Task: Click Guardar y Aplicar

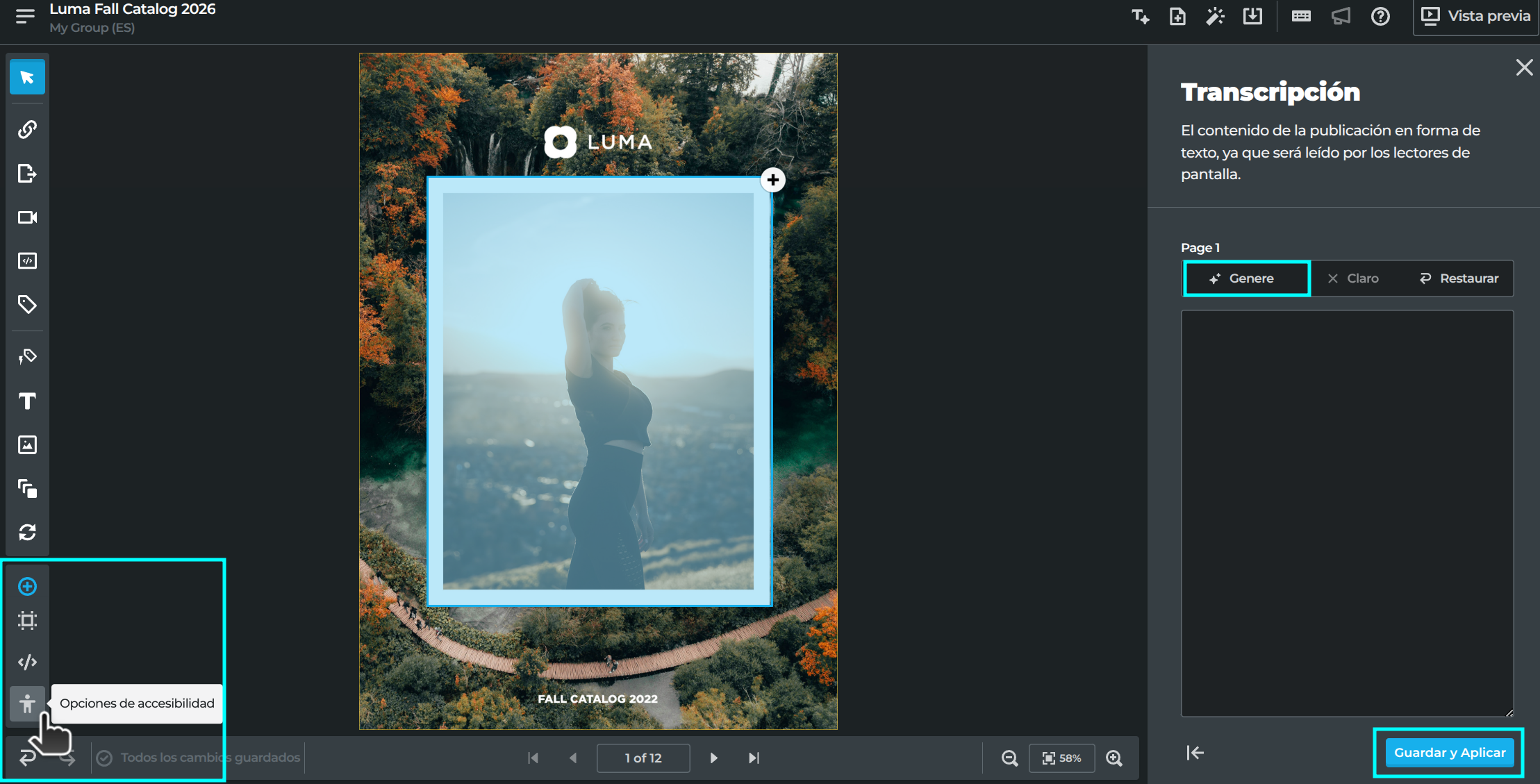Action: pos(1450,753)
